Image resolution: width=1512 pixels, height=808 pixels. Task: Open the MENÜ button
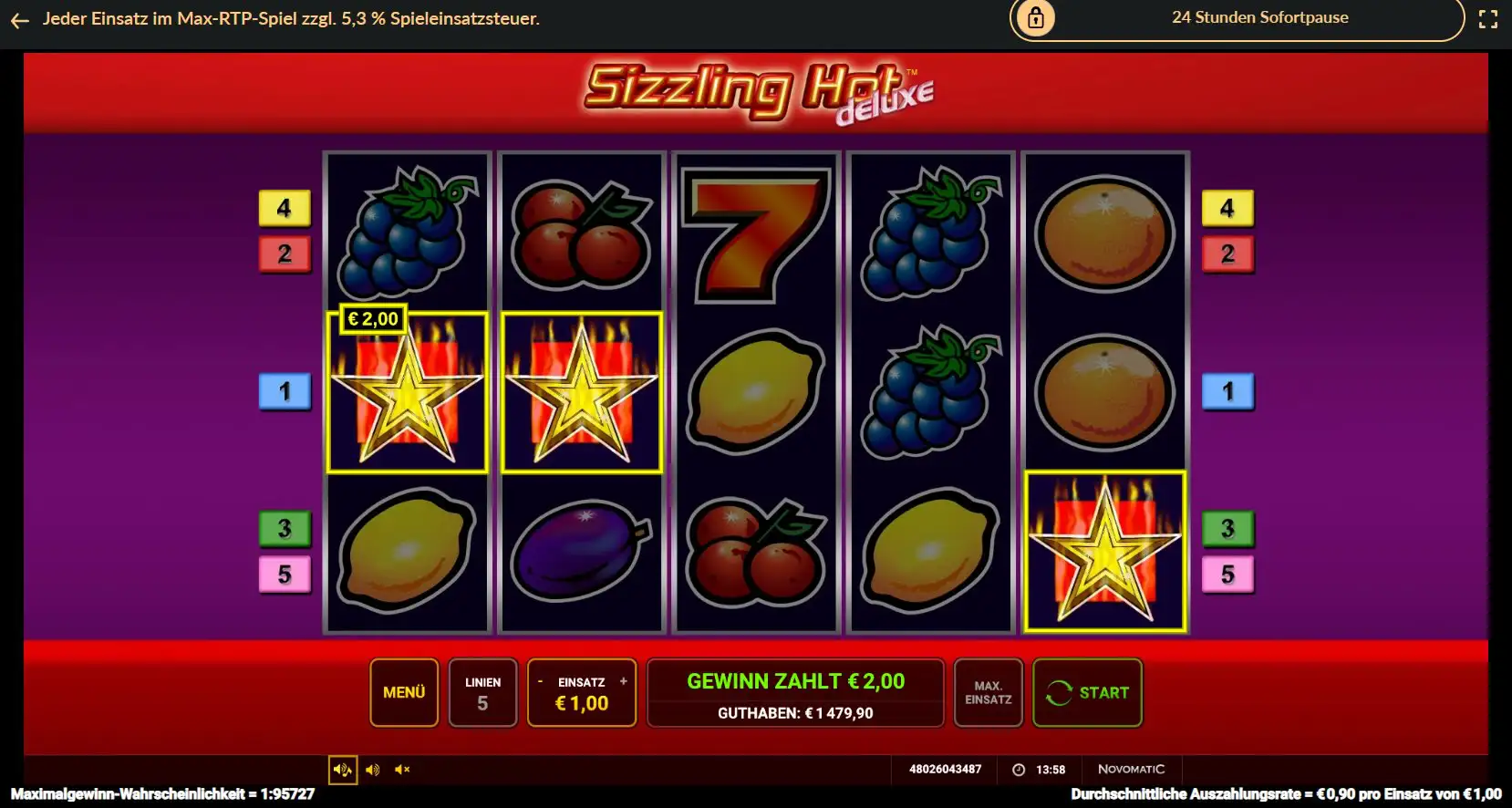tap(404, 692)
